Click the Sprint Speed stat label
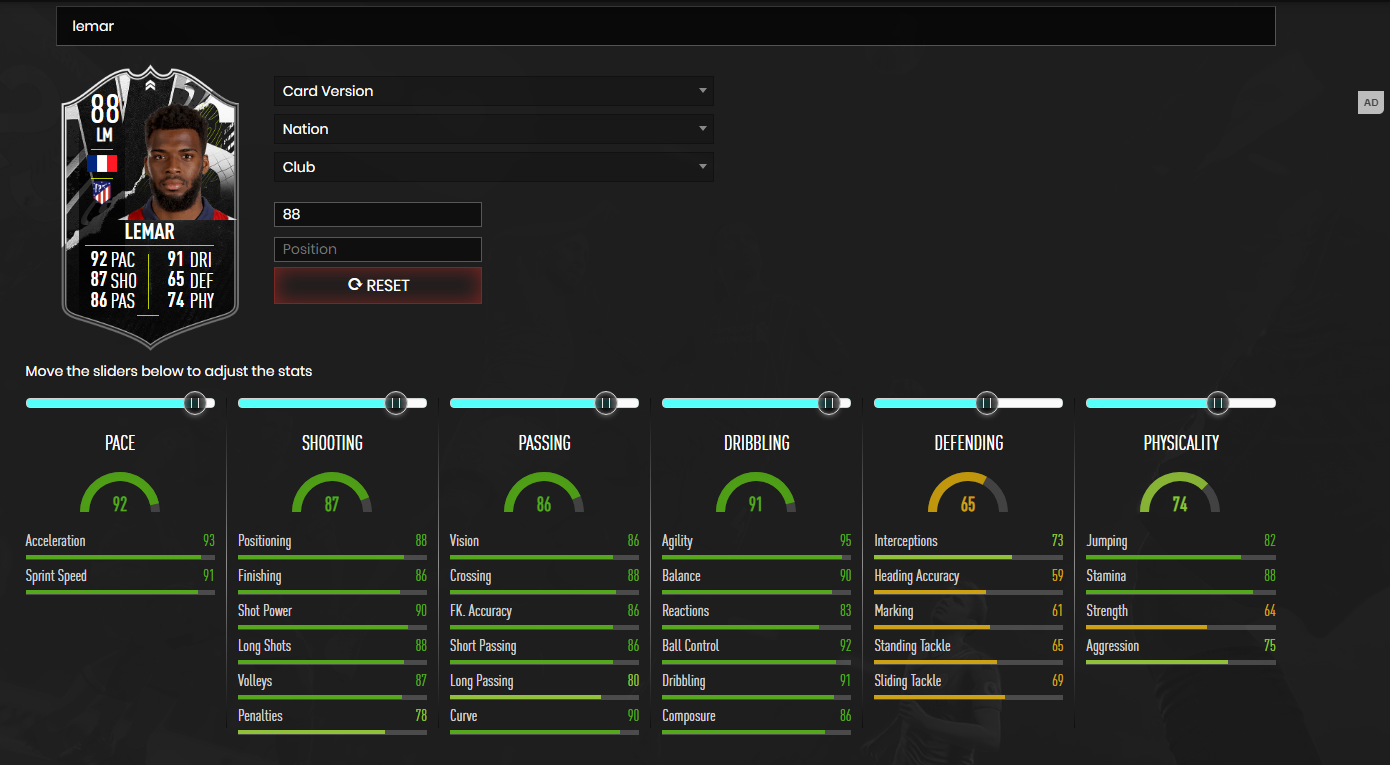This screenshot has width=1390, height=765. point(56,576)
